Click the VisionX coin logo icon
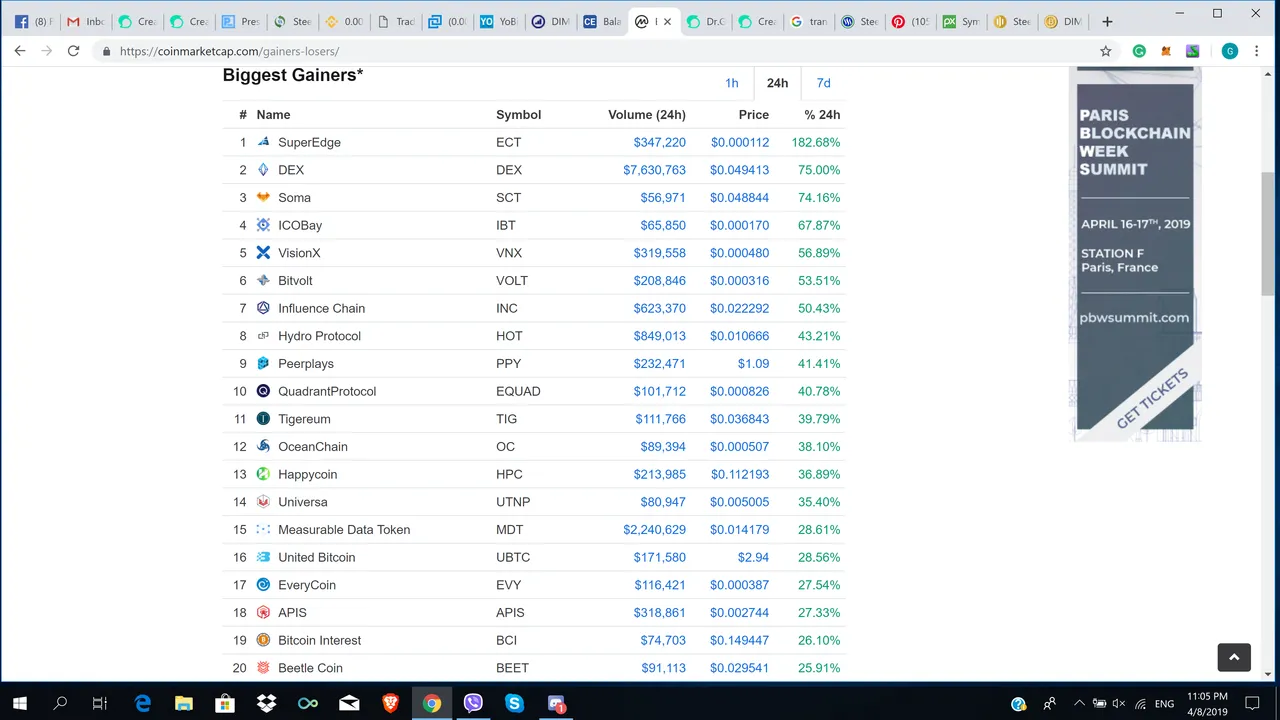1280x720 pixels. click(x=263, y=253)
